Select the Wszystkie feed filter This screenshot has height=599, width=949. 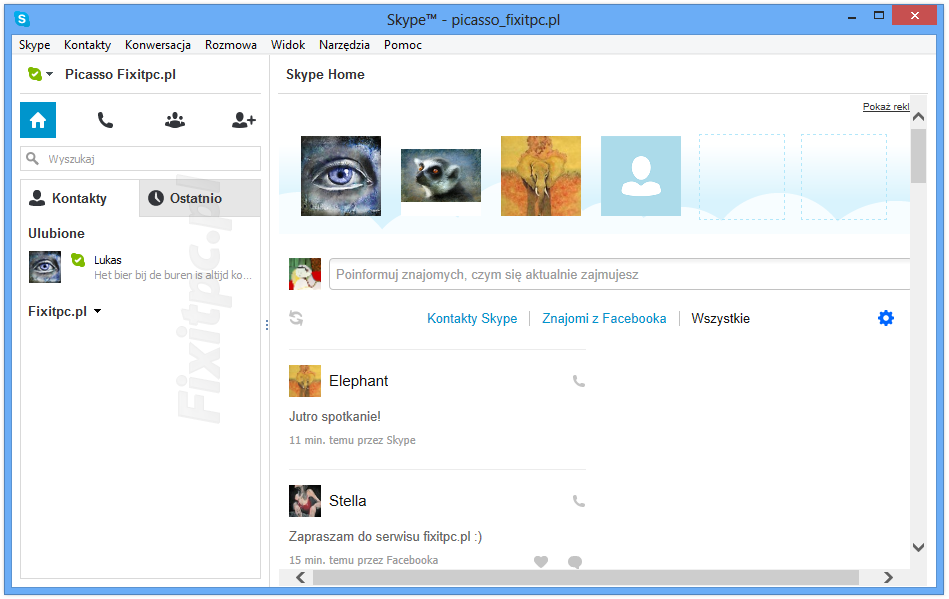720,318
